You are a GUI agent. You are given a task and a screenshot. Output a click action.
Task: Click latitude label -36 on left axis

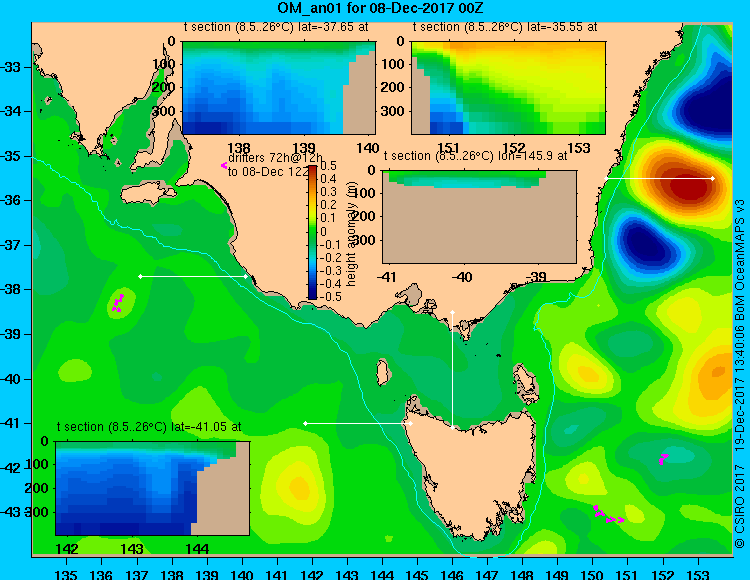pyautogui.click(x=11, y=200)
